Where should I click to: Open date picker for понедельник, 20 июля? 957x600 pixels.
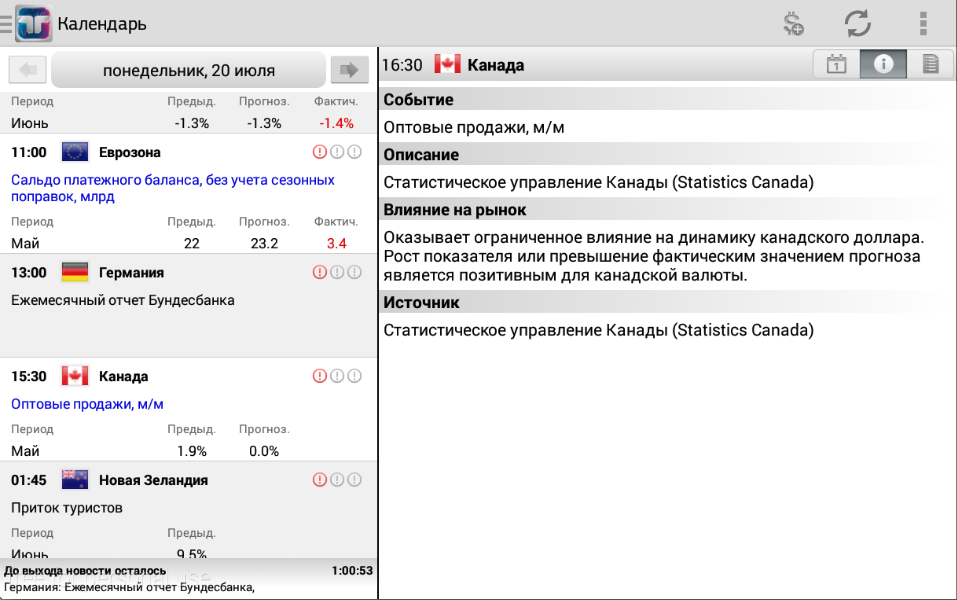tap(189, 70)
